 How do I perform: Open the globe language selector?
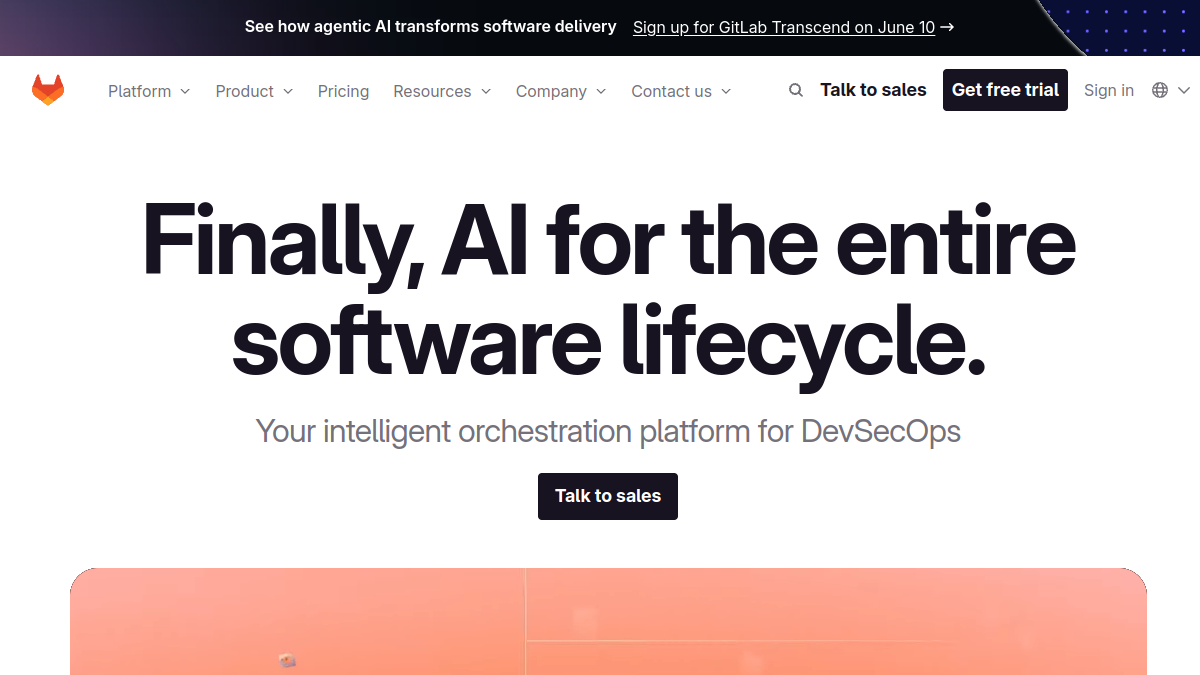(x=1170, y=90)
